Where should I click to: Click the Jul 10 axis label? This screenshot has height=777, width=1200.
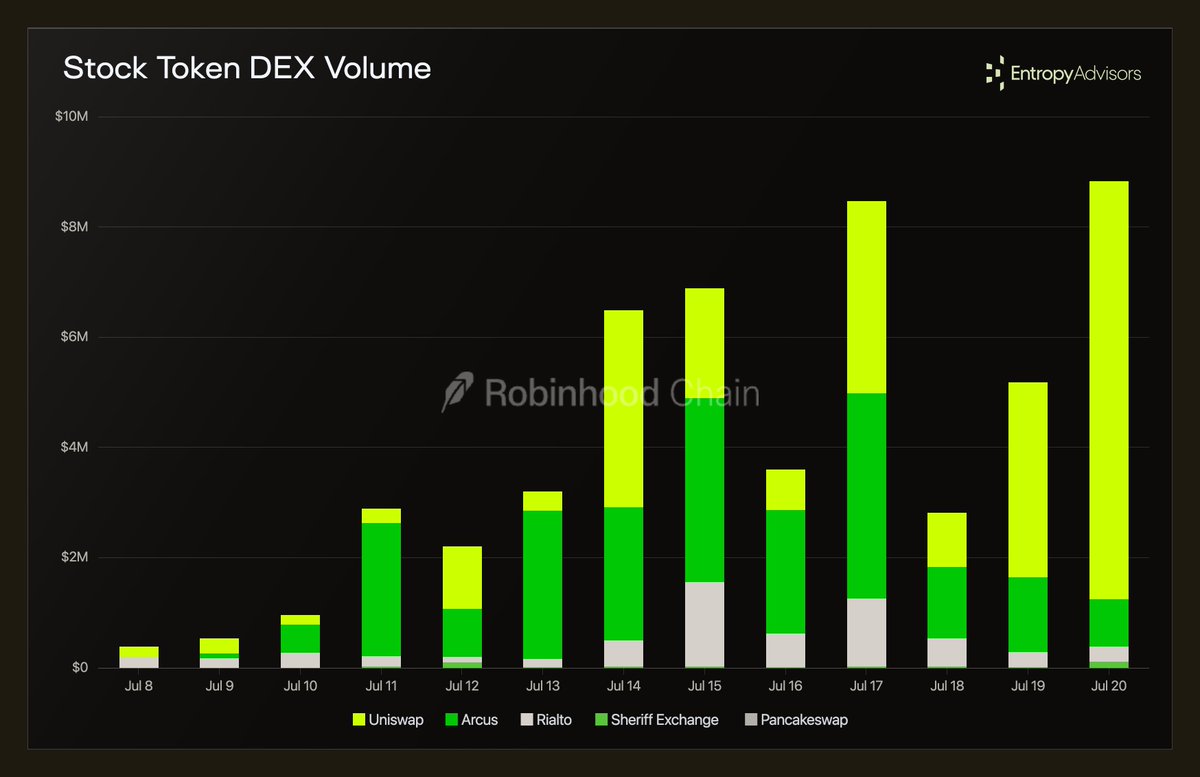pyautogui.click(x=300, y=687)
